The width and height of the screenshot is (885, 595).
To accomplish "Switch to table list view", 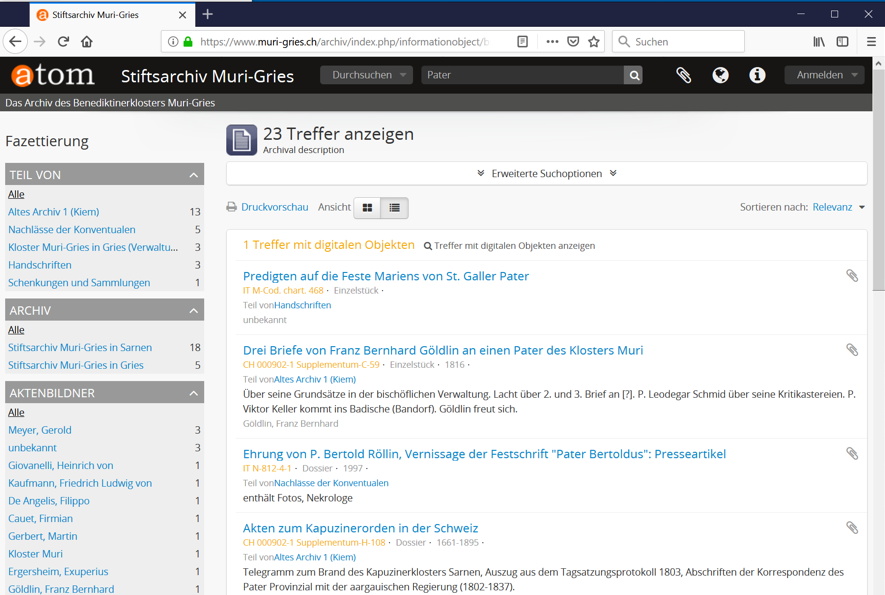I will [395, 208].
